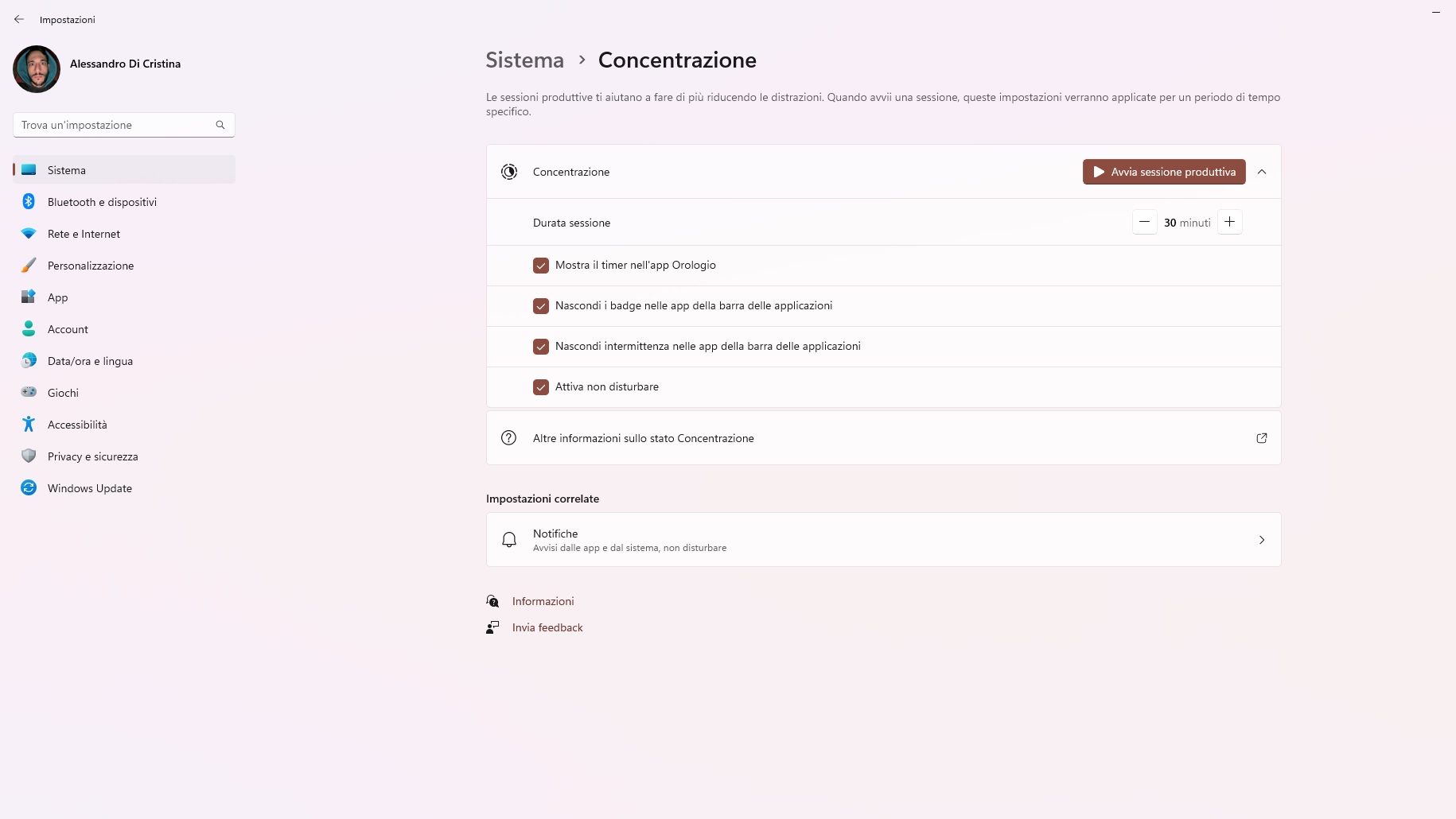1456x819 pixels.
Task: Click the search magnifier icon
Action: [220, 125]
